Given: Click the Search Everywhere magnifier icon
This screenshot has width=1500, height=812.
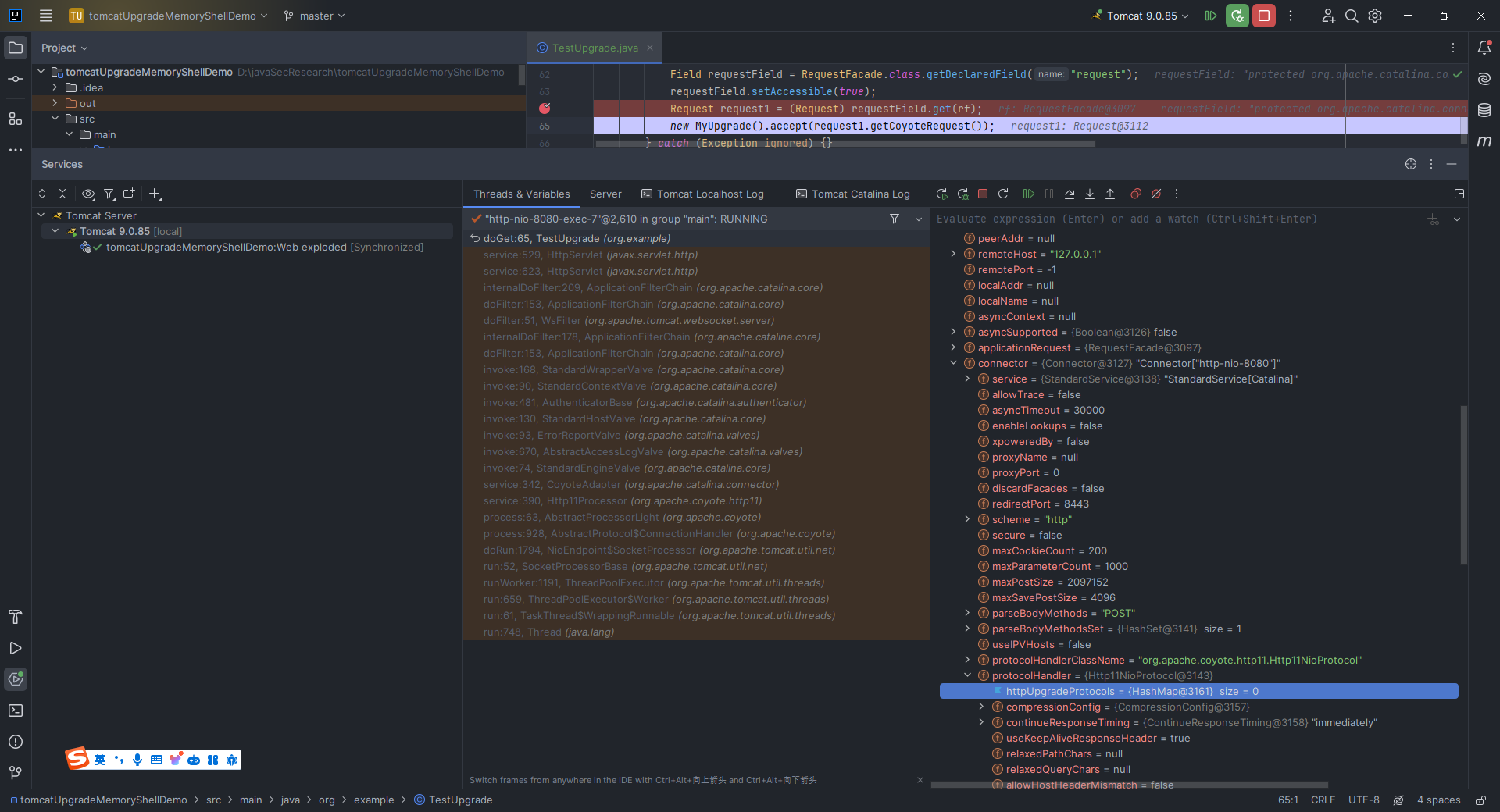Looking at the screenshot, I should tap(1352, 16).
